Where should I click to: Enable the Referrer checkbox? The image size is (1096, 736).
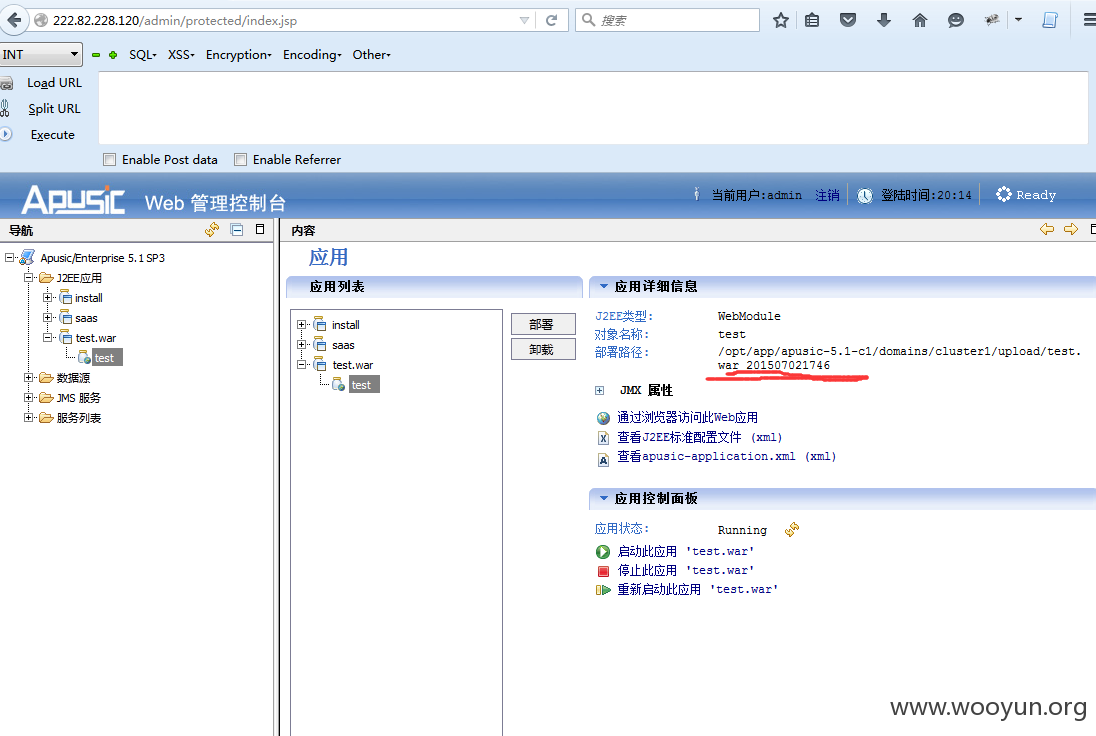pos(240,159)
